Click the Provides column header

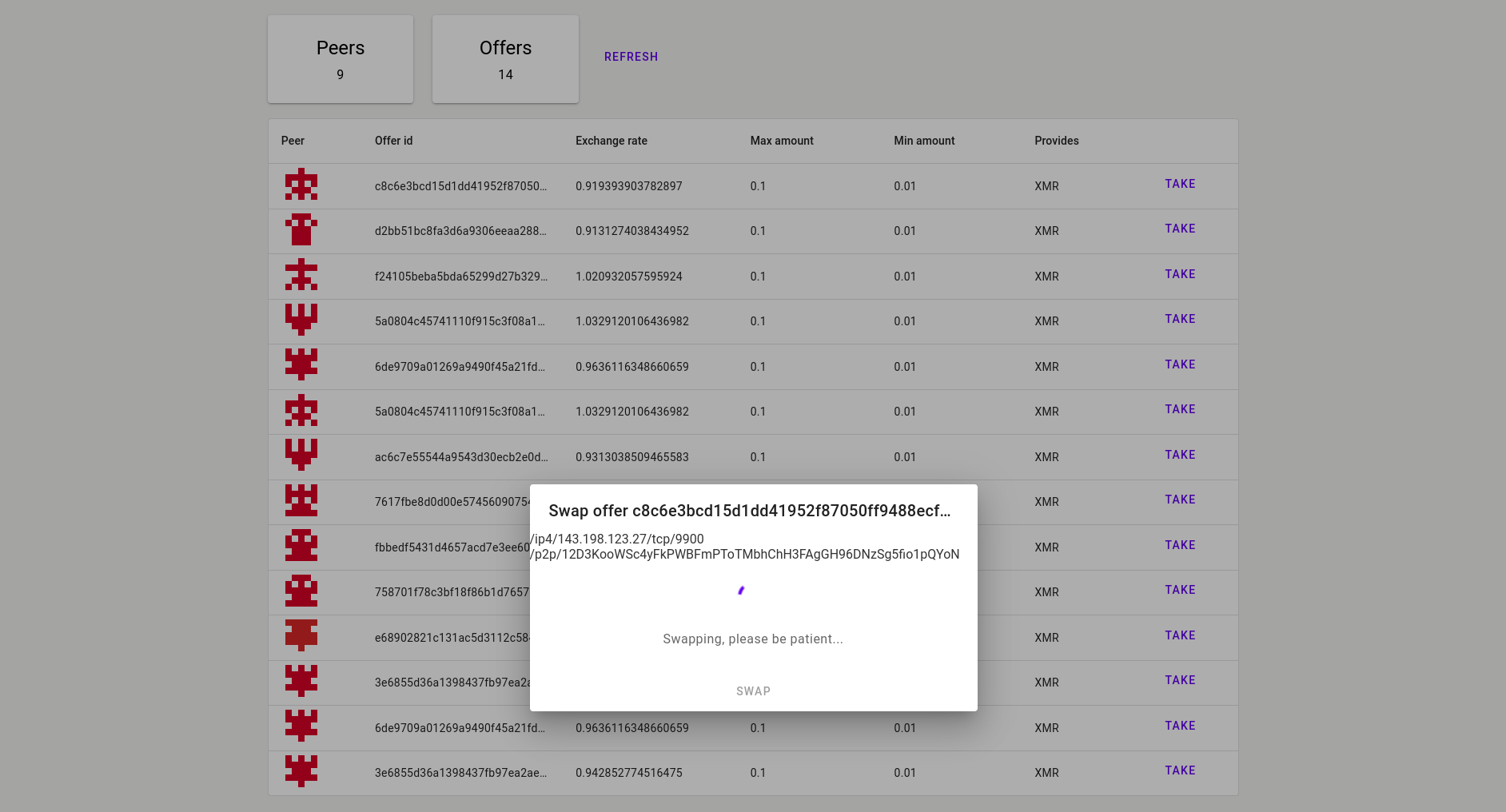pos(1057,141)
